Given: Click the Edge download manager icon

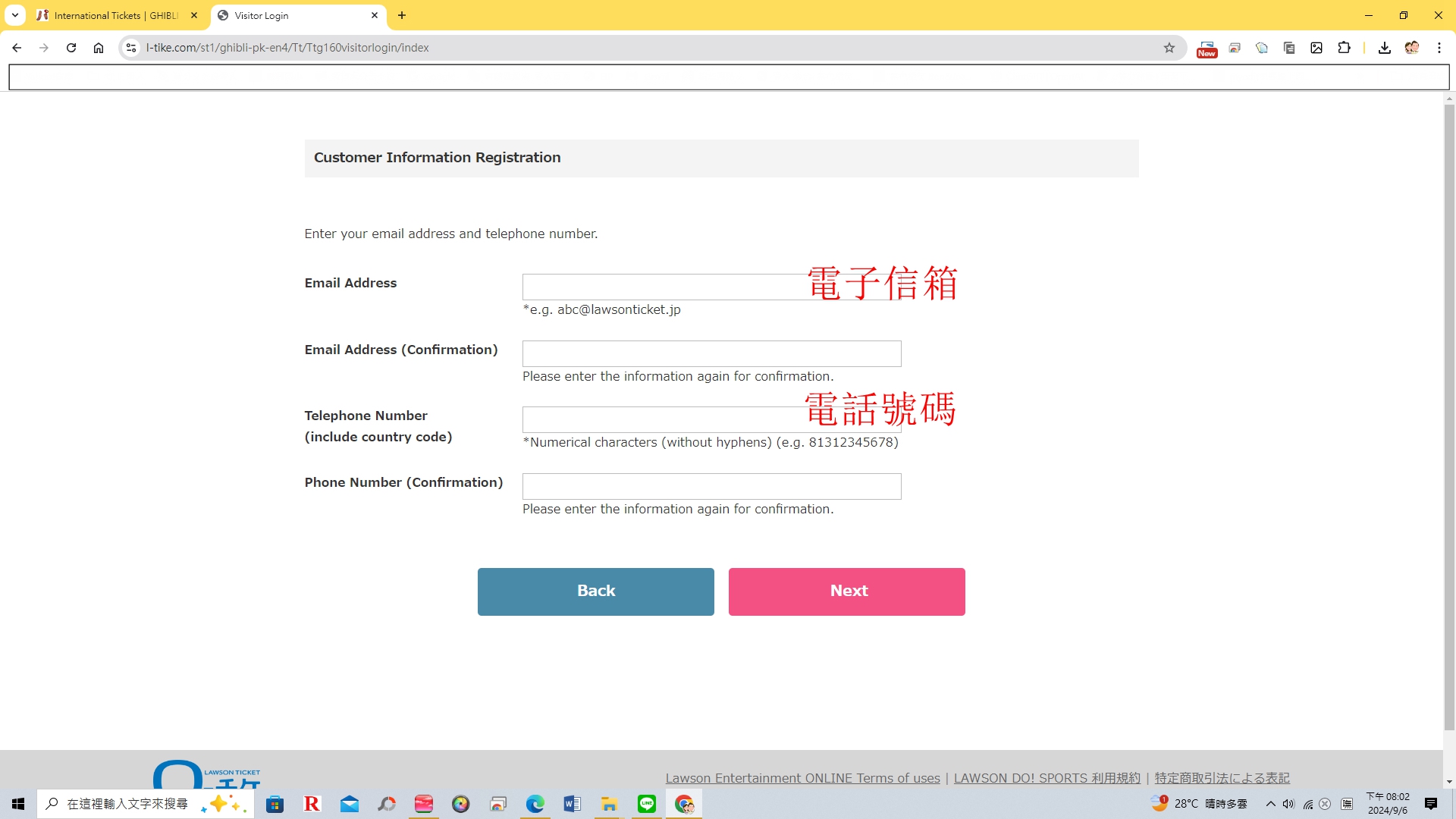Looking at the screenshot, I should [x=1384, y=47].
